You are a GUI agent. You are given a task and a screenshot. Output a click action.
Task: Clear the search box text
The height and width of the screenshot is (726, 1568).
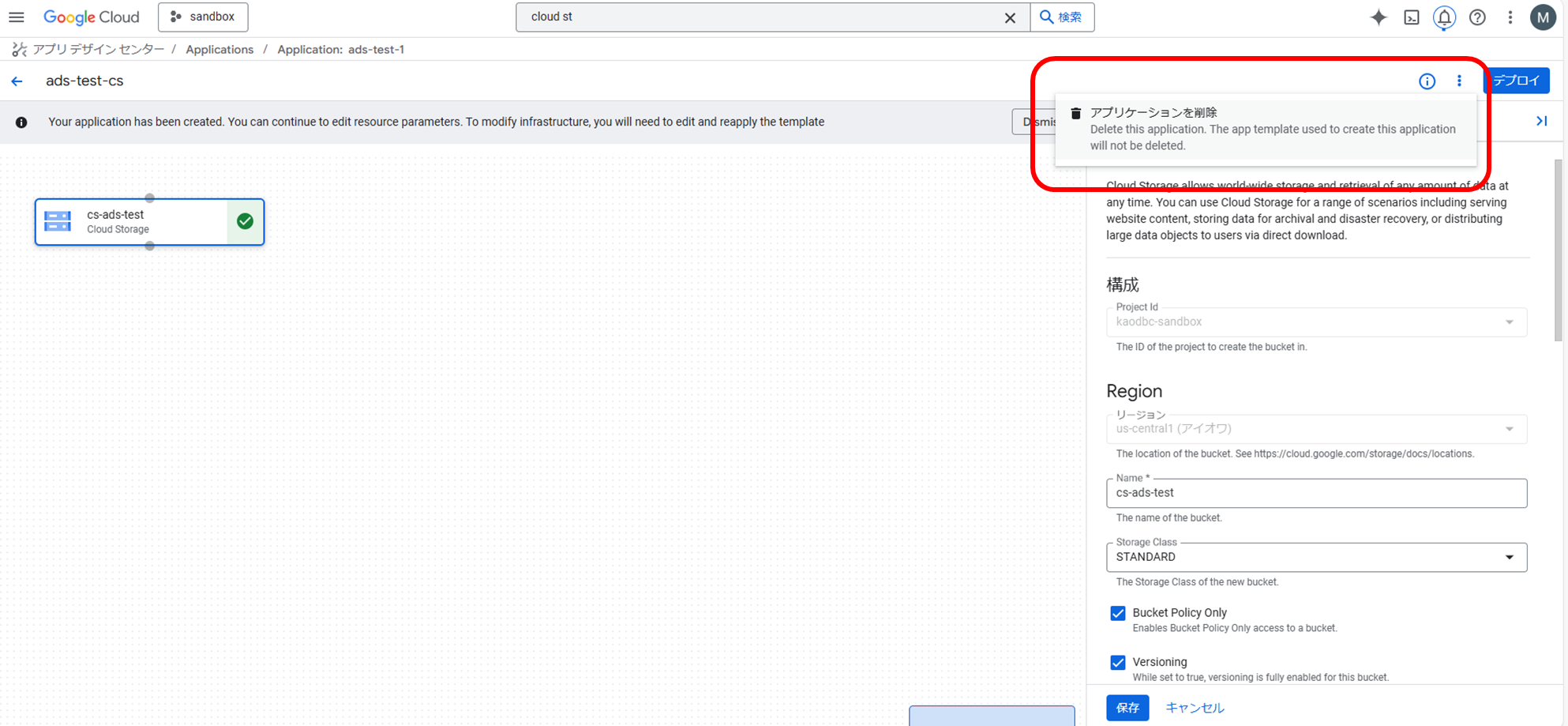(x=1010, y=17)
